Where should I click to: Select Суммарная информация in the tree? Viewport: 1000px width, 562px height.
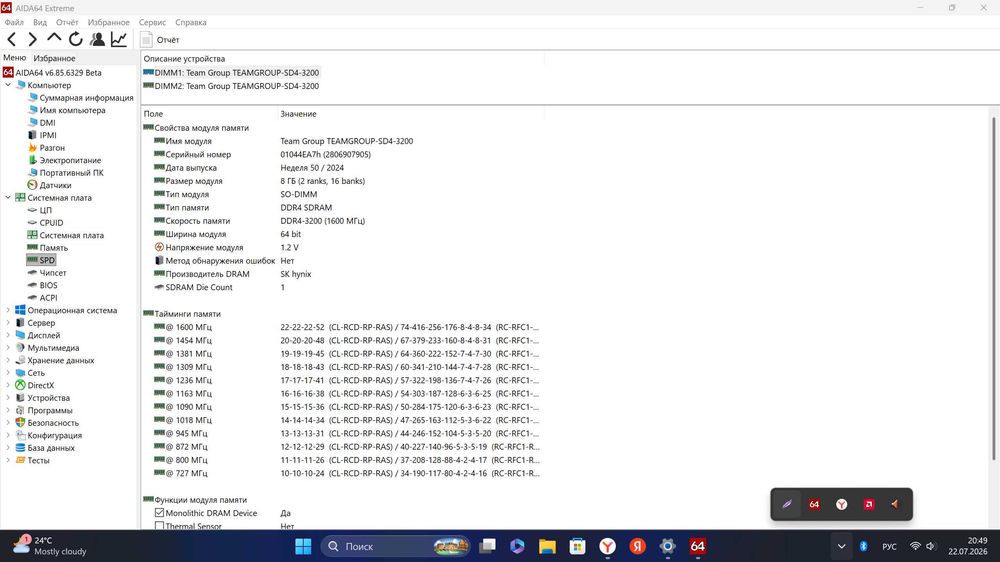click(x=86, y=98)
